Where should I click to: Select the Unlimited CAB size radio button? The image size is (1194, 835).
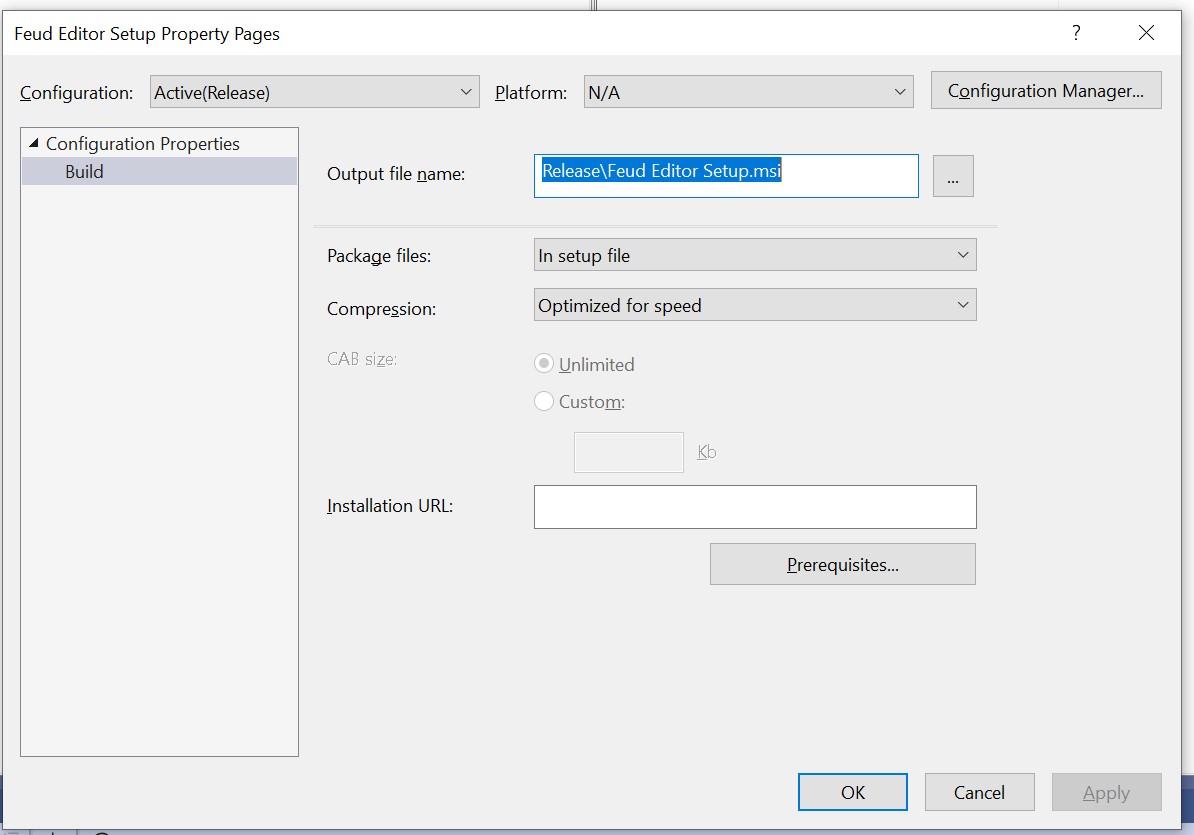coord(544,364)
